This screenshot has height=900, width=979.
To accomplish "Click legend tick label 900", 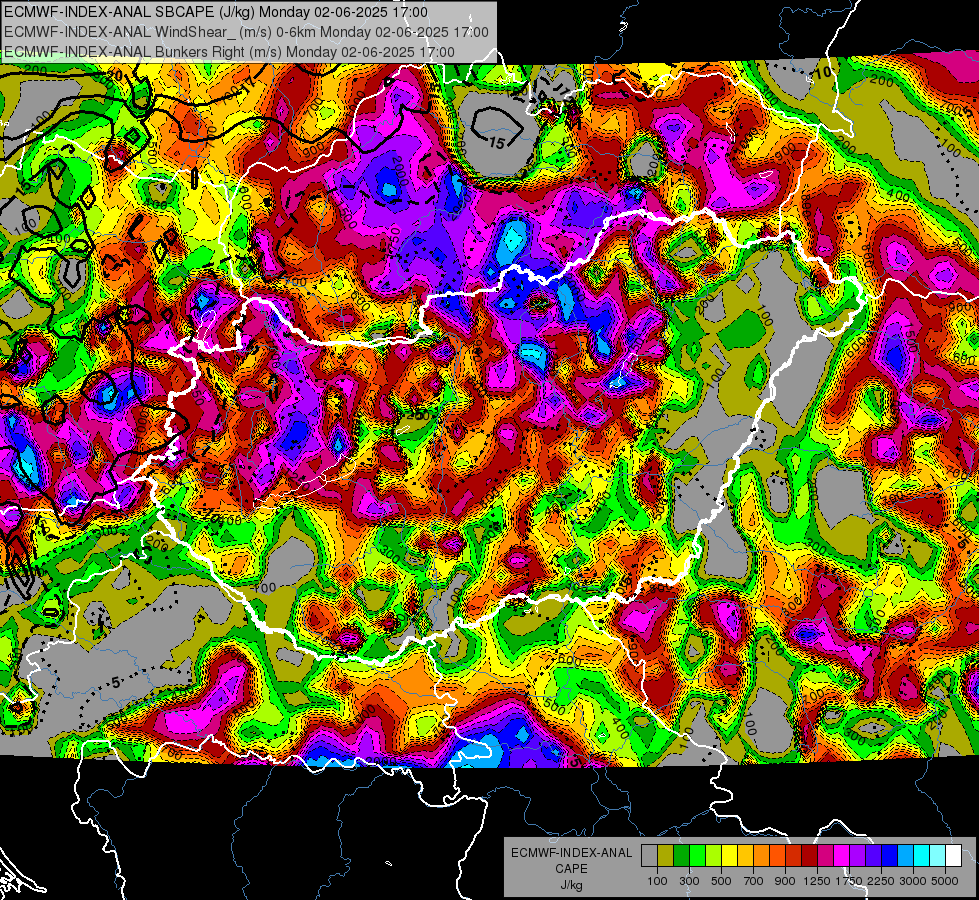I will [x=785, y=881].
